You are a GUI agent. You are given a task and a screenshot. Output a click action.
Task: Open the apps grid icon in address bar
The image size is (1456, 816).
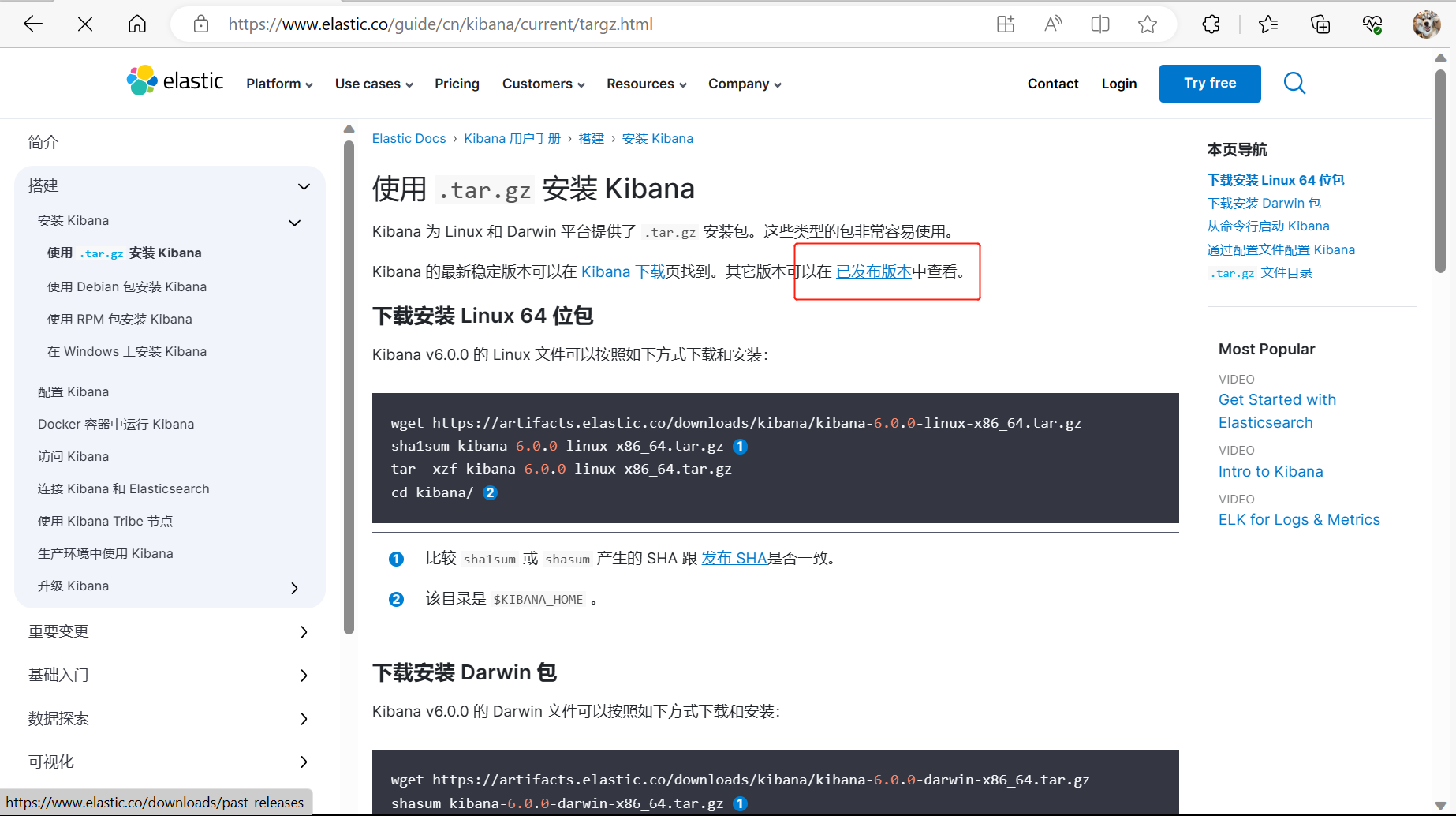(1006, 24)
